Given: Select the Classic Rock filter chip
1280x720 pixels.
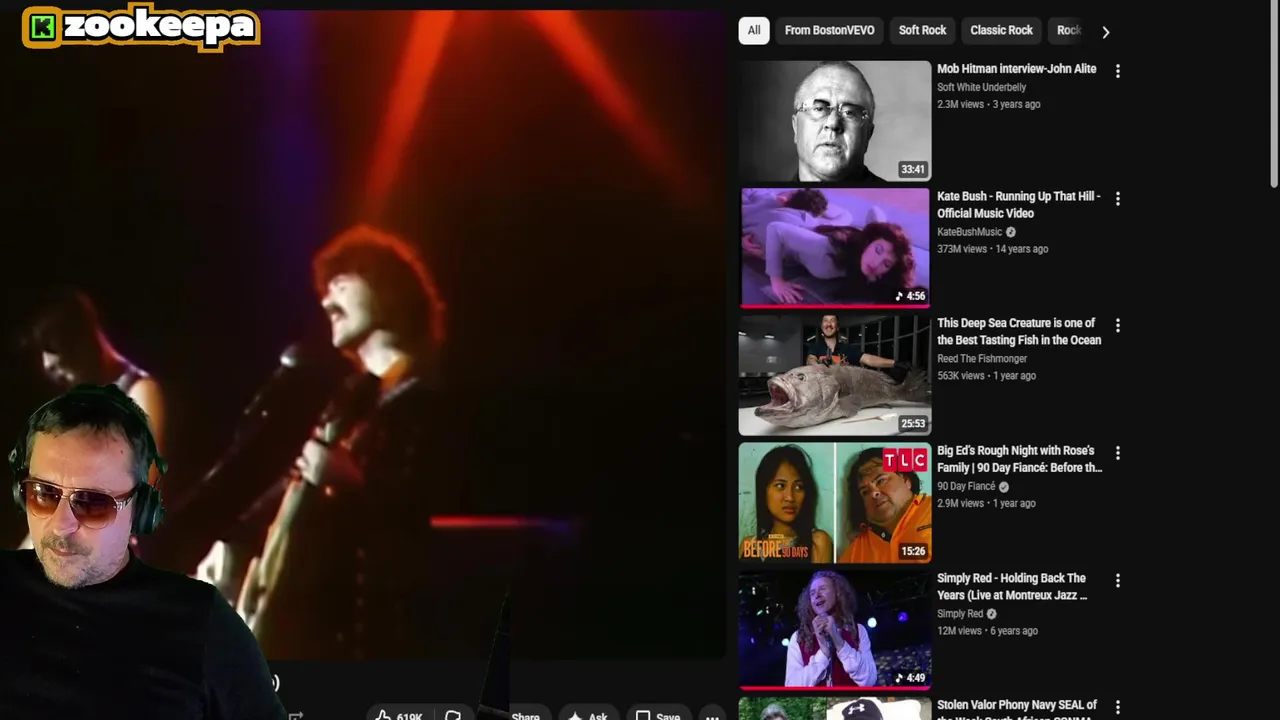Looking at the screenshot, I should point(1001,30).
